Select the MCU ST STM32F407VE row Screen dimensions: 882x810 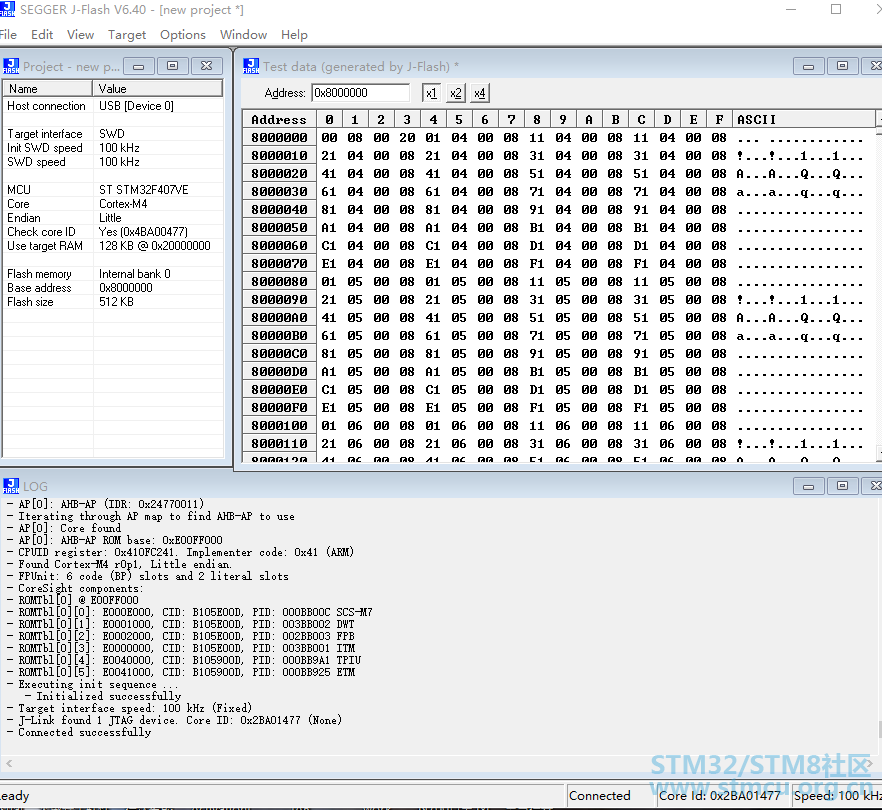113,190
